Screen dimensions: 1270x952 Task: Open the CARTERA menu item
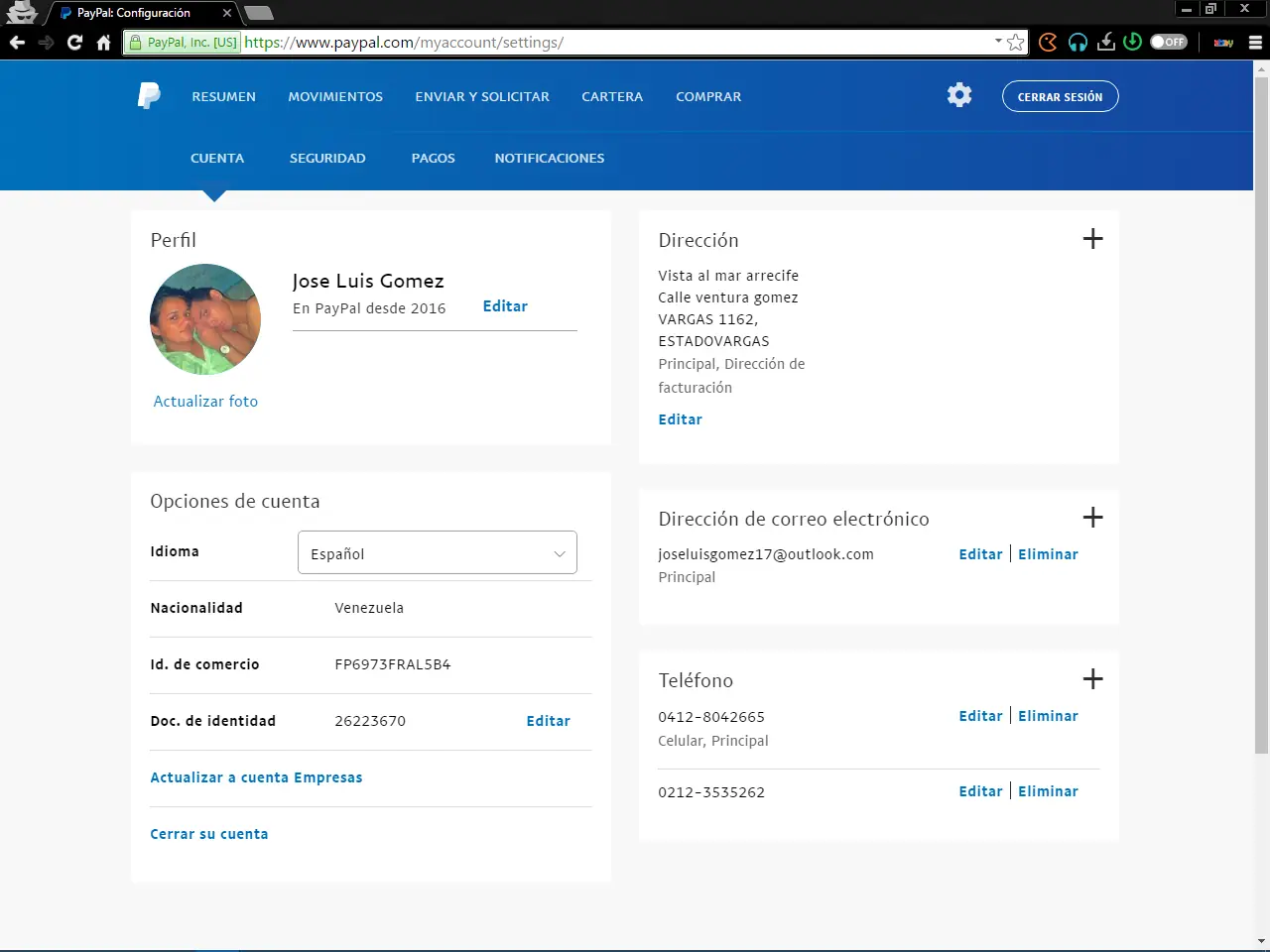click(612, 97)
